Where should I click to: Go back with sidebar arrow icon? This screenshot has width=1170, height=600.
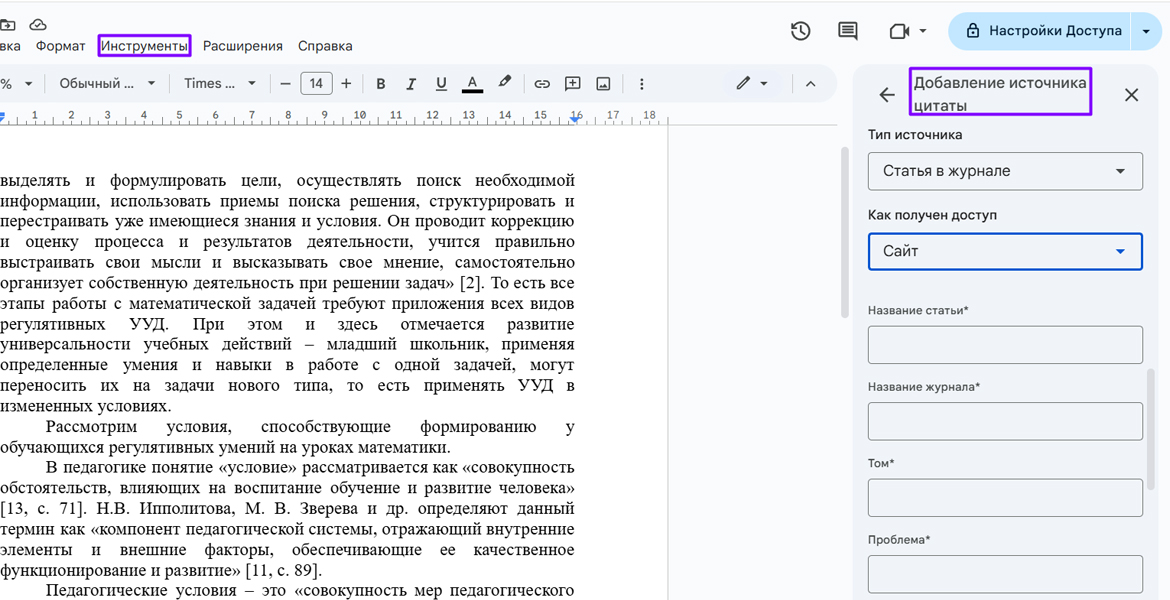pos(887,95)
